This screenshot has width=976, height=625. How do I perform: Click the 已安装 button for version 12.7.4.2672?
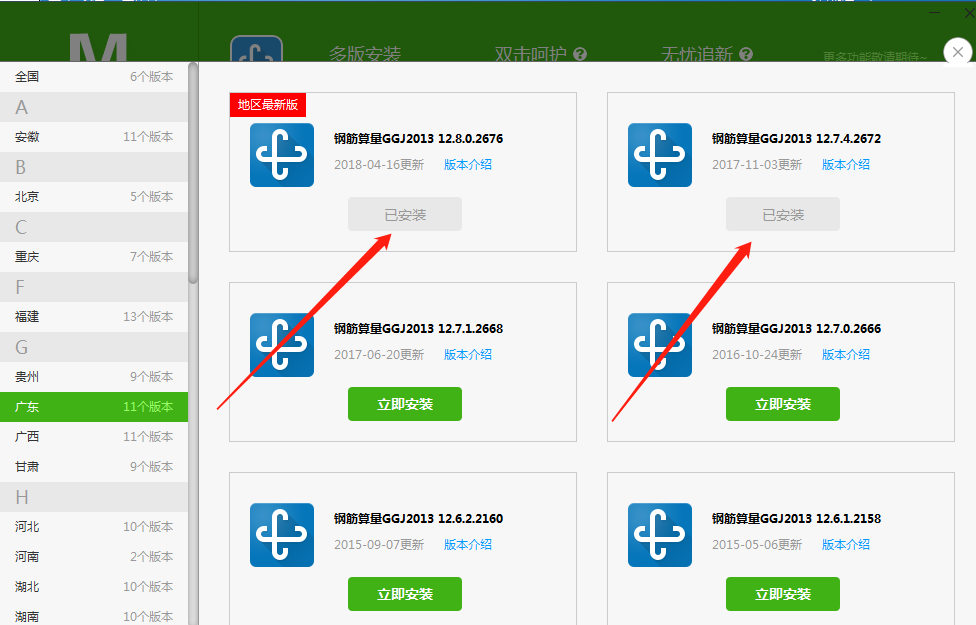pos(782,214)
